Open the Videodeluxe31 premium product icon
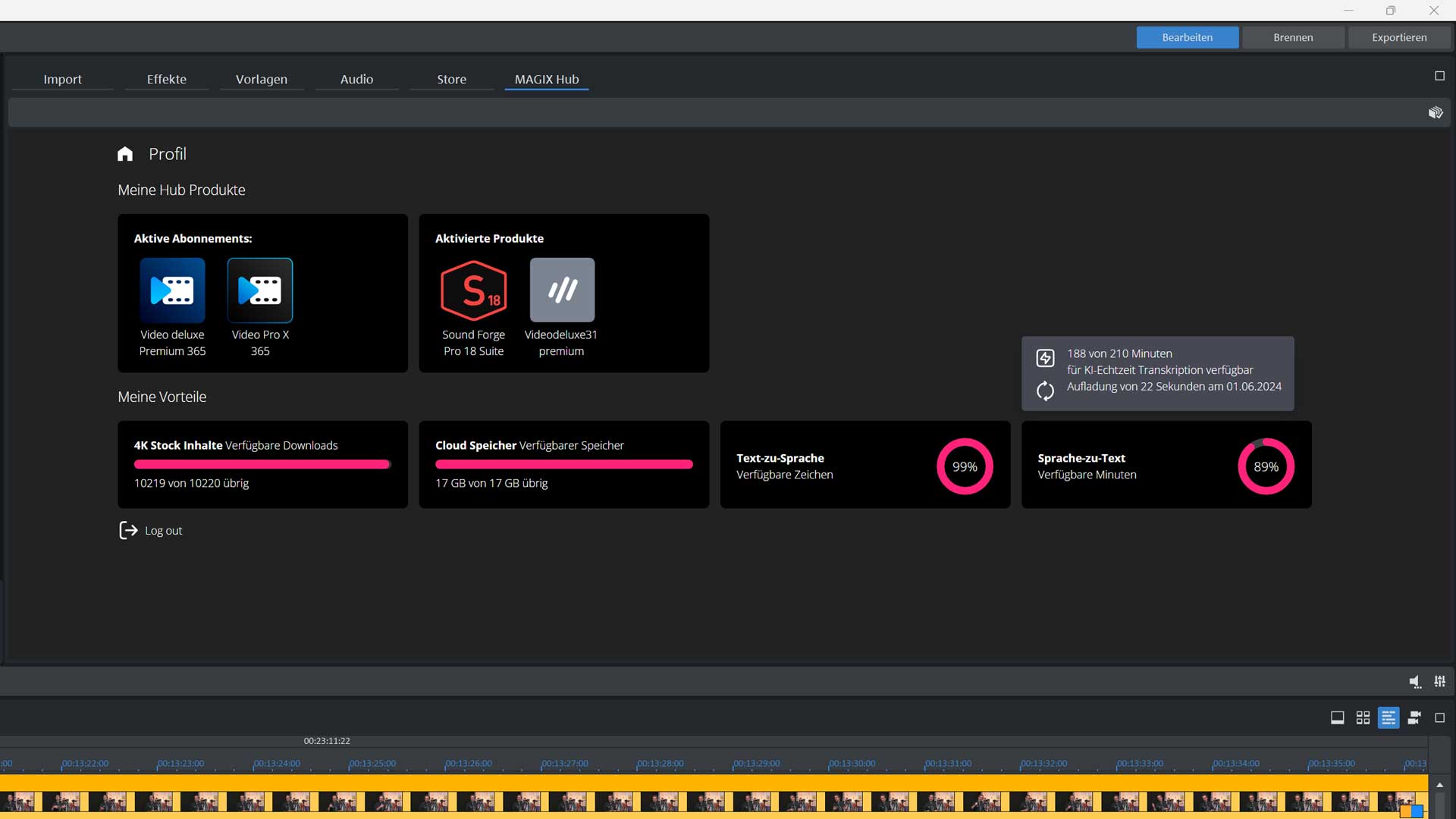Viewport: 1456px width, 819px height. (562, 290)
